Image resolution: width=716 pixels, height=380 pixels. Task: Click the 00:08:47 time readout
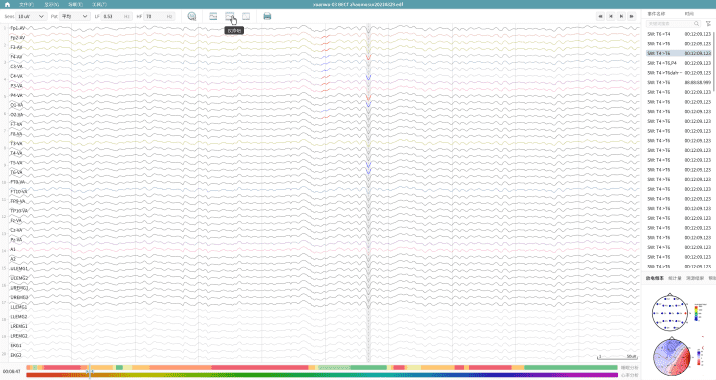tap(12, 371)
